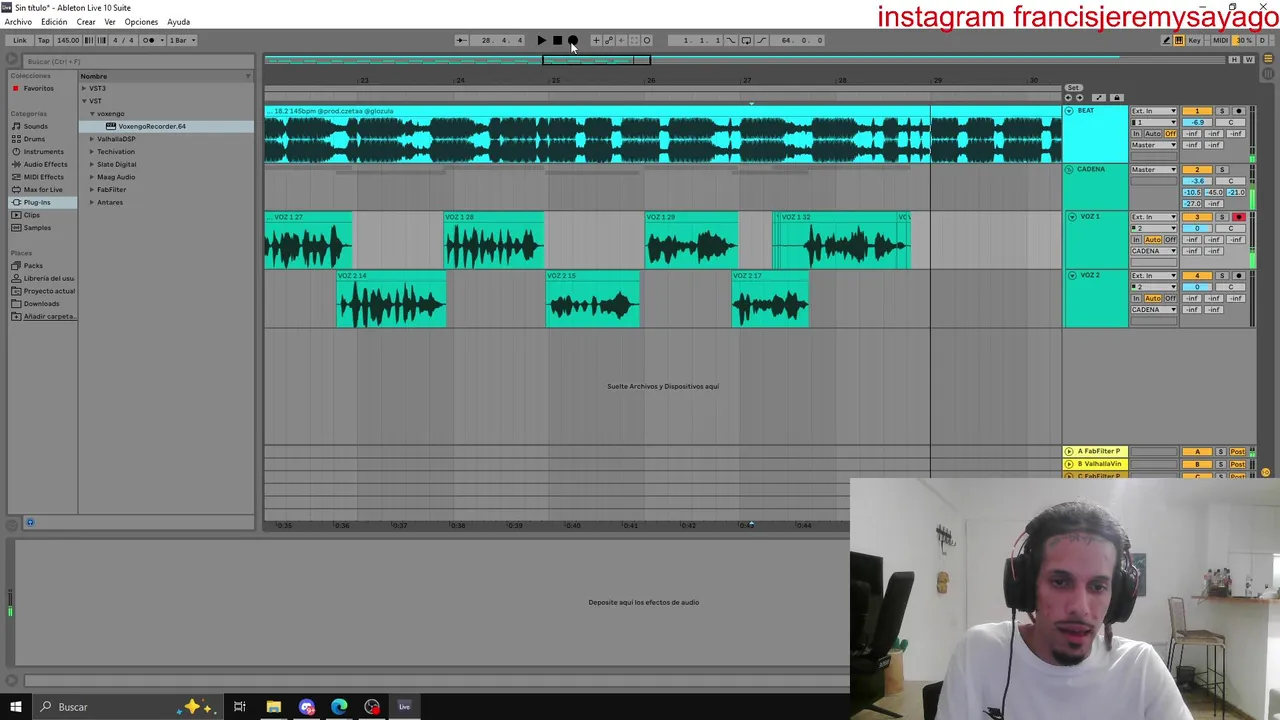1280x720 pixels.
Task: Expand the Antares folder
Action: (x=91, y=202)
